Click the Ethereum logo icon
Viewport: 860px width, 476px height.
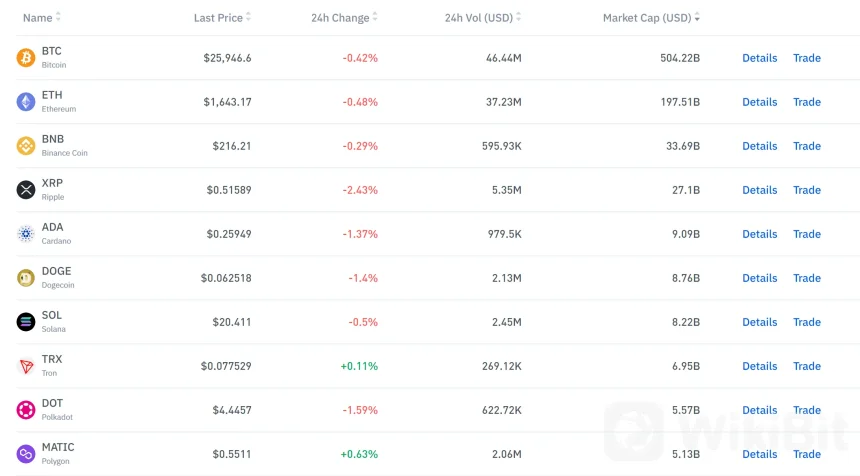[26, 102]
